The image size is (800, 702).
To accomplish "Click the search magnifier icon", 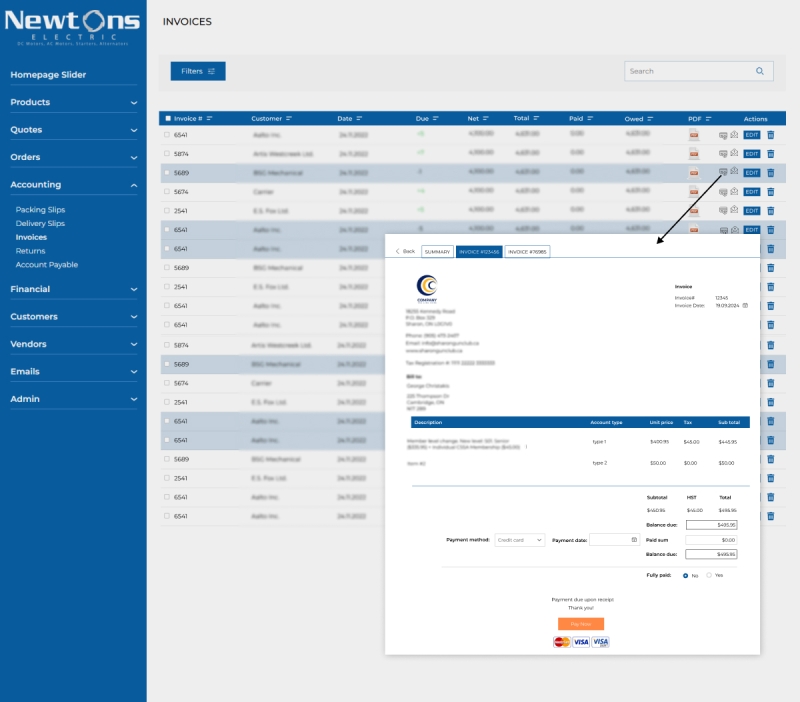I will pyautogui.click(x=760, y=71).
